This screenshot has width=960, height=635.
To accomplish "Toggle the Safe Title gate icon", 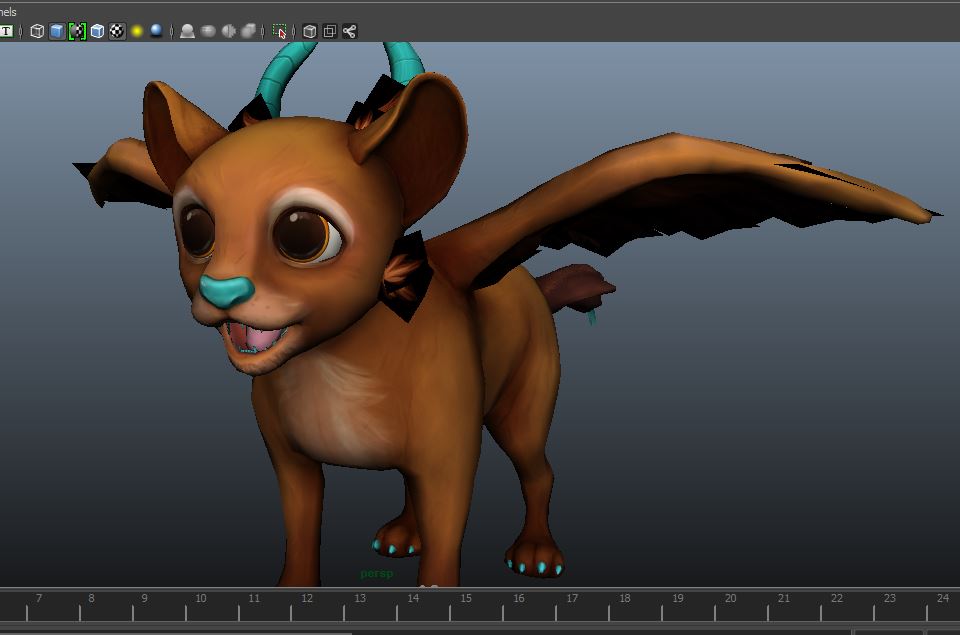I will click(6, 31).
